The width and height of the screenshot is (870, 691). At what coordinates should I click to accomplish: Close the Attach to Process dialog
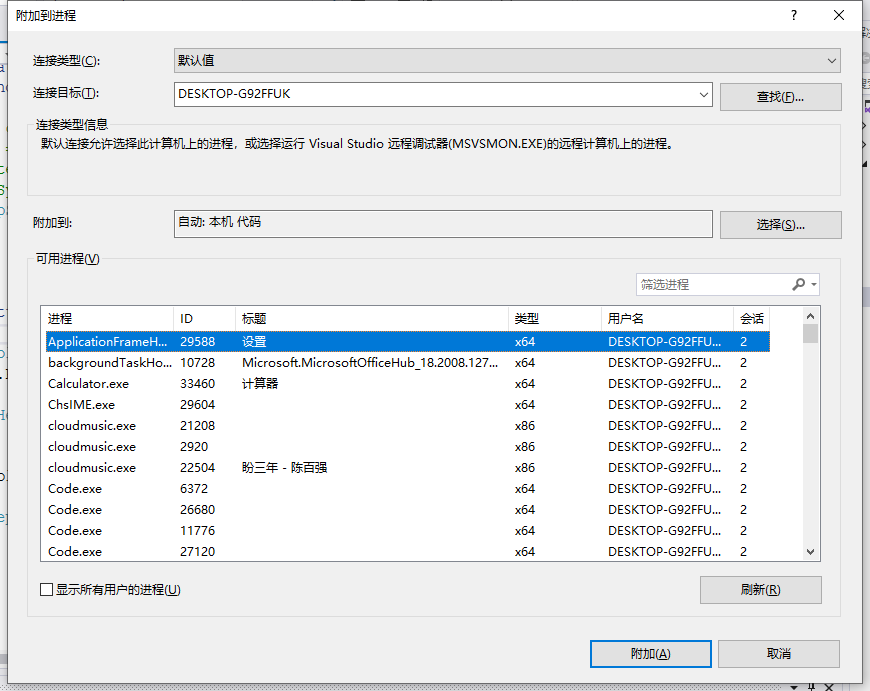(x=838, y=16)
